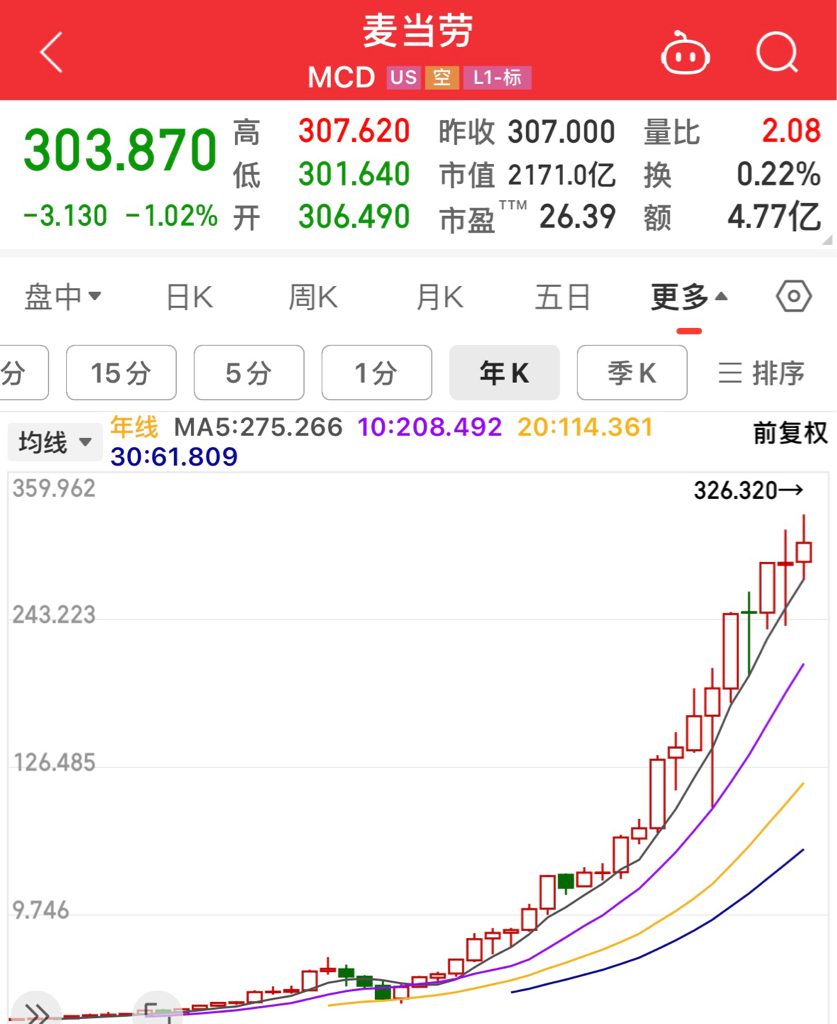Tap the US market tag
Image resolution: width=837 pixels, height=1024 pixels.
[x=403, y=78]
